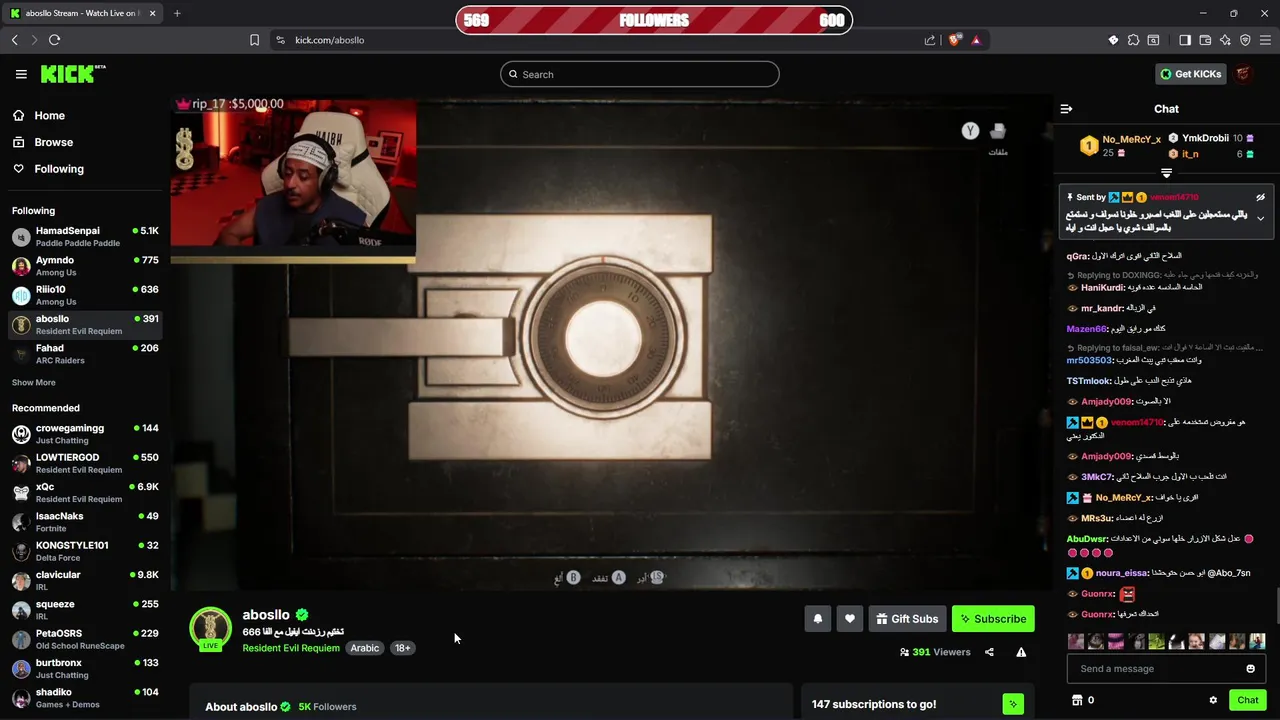Open the browser main menu
The width and height of the screenshot is (1280, 720).
pos(1266,40)
